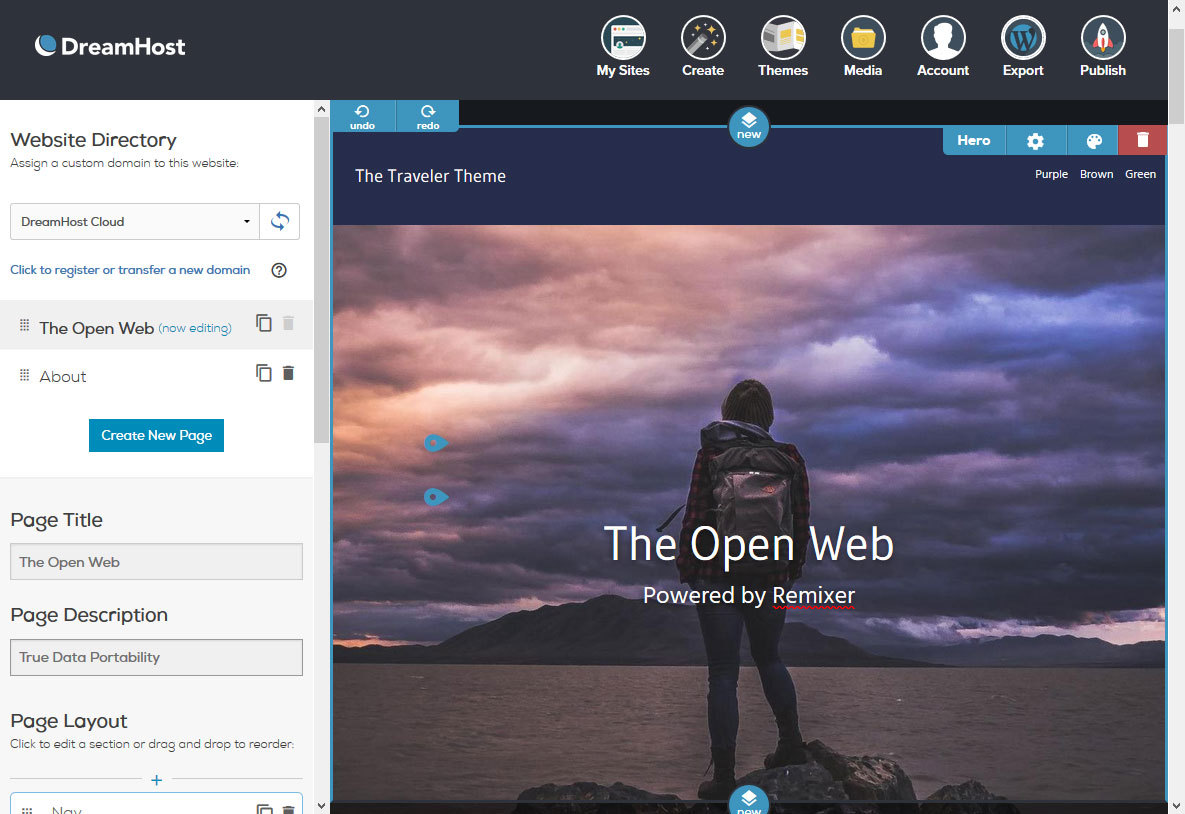1185x814 pixels.
Task: Open Hero section settings gear
Action: (1036, 141)
